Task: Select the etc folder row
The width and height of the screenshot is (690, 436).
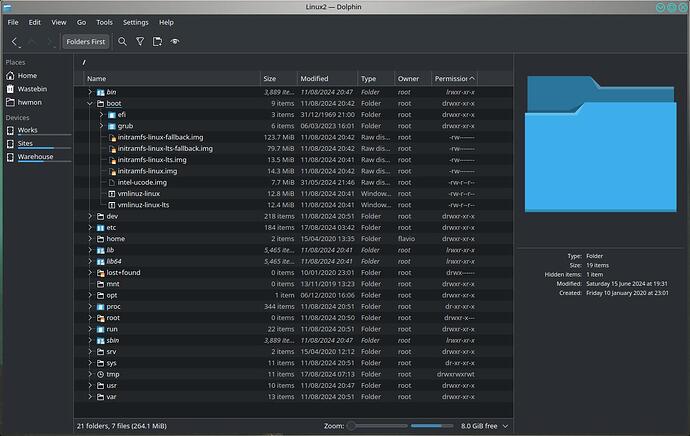Action: coord(112,228)
